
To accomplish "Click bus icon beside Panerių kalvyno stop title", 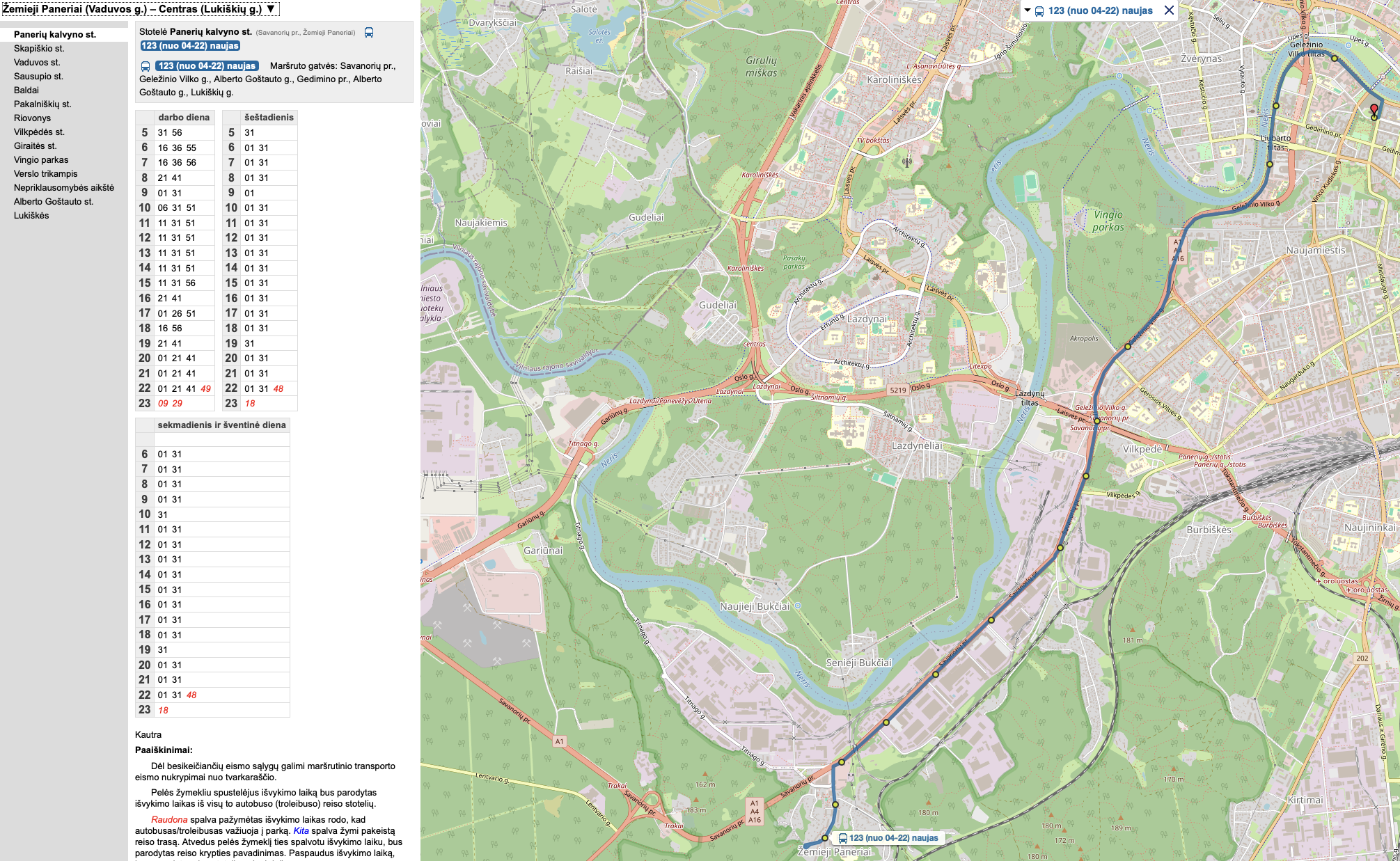I will click(369, 32).
